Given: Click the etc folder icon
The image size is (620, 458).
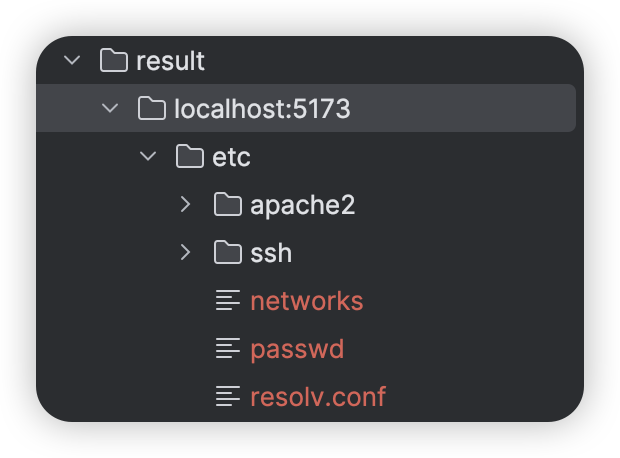Looking at the screenshot, I should (x=190, y=156).
